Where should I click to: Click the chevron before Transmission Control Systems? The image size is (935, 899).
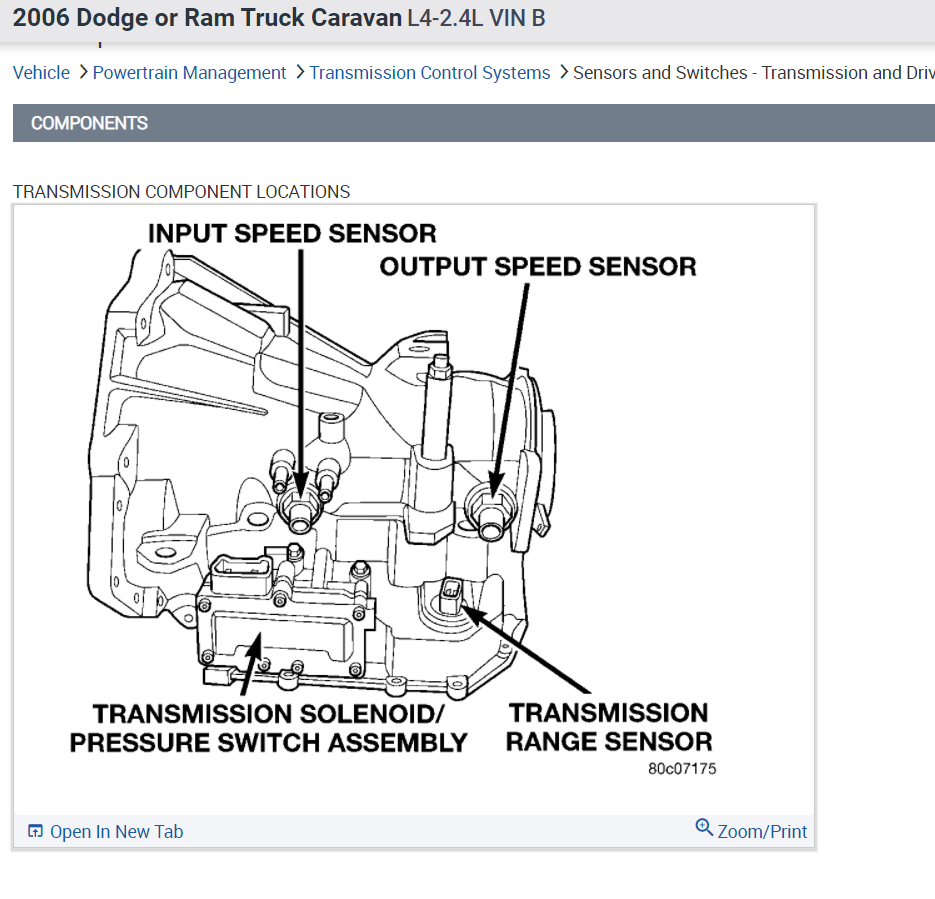[x=299, y=73]
